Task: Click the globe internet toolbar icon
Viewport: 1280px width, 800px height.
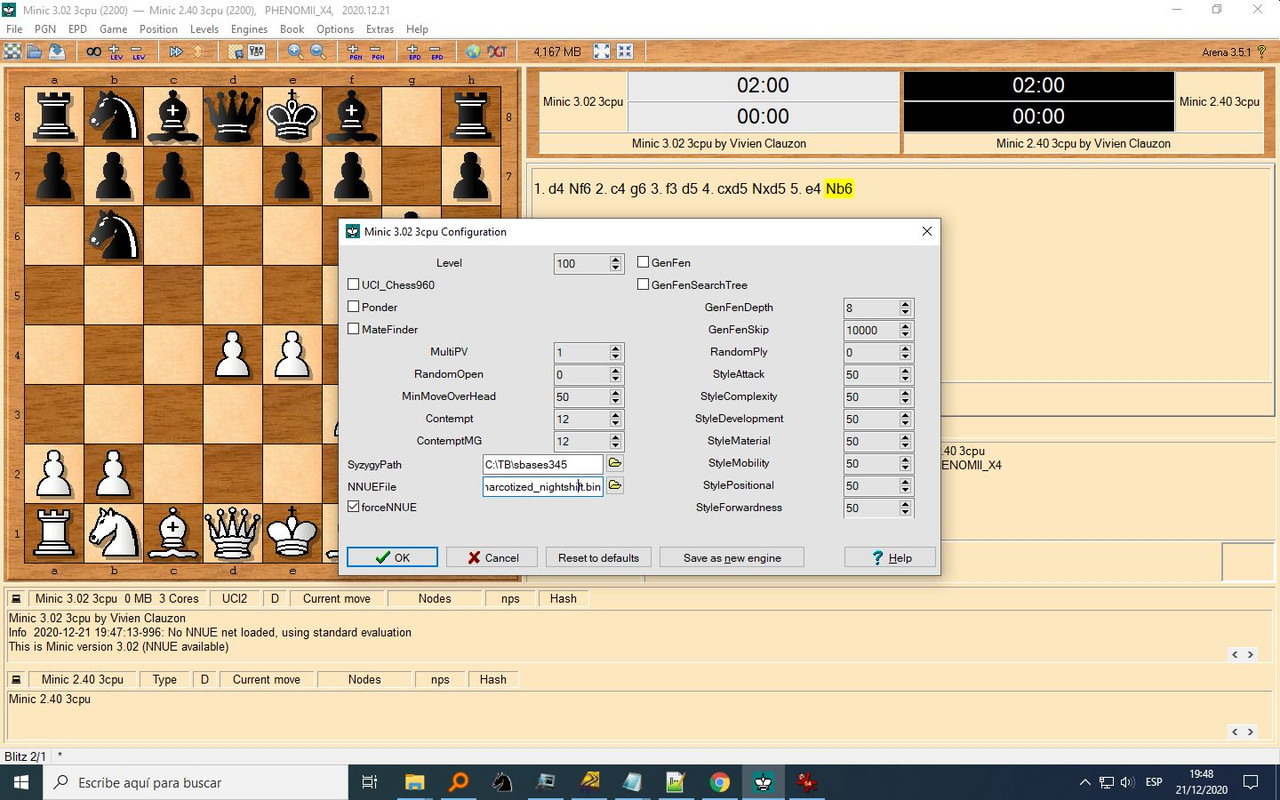Action: coord(473,51)
